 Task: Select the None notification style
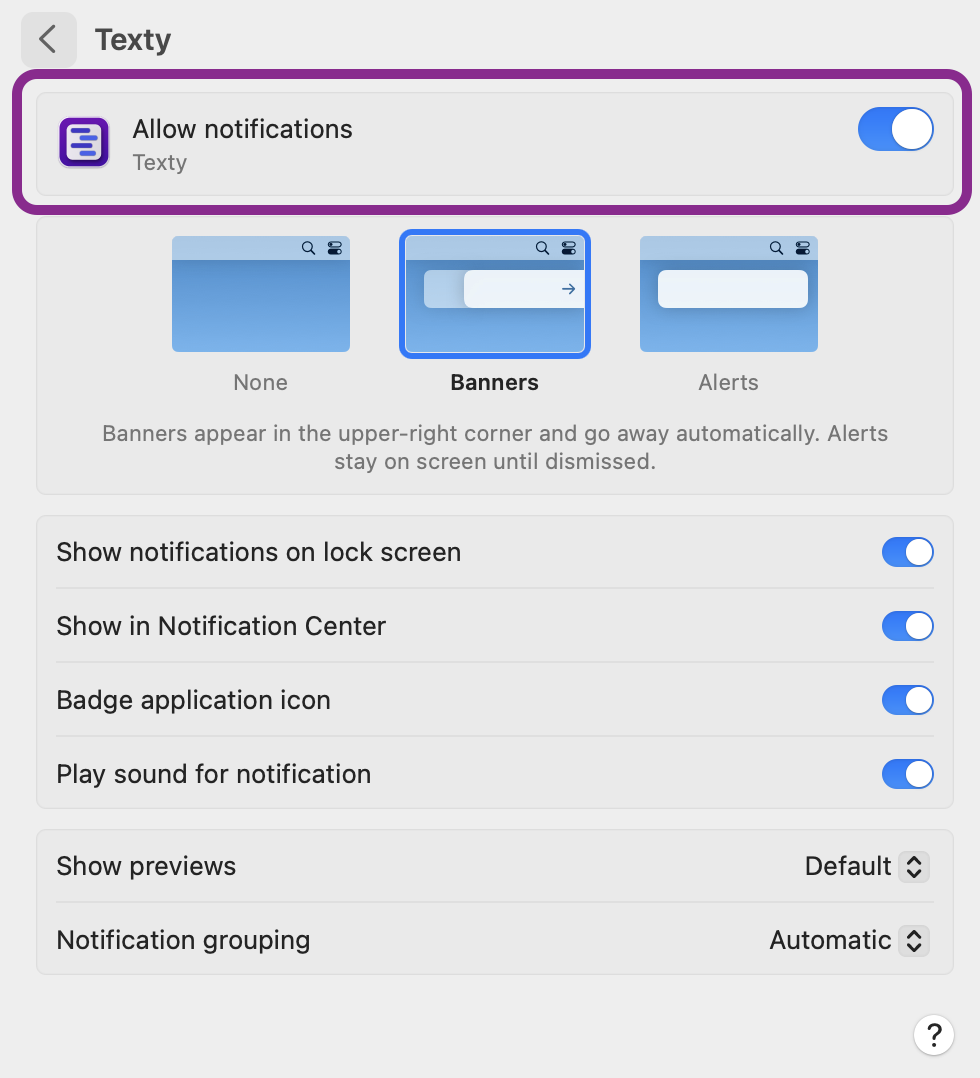[261, 294]
